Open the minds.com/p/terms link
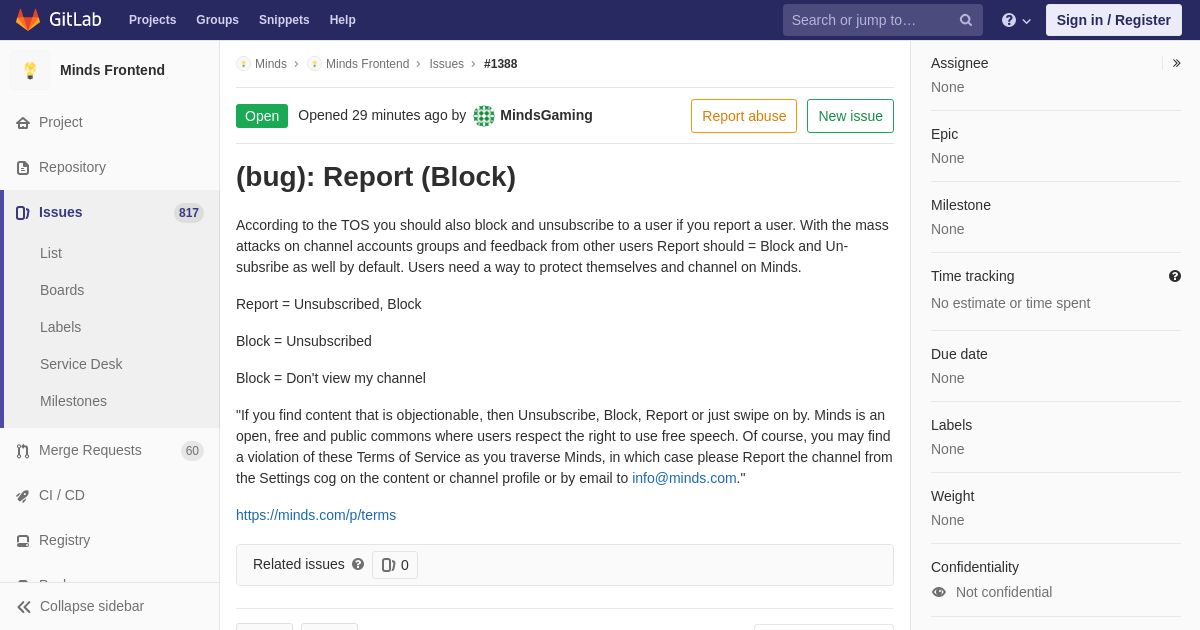This screenshot has height=630, width=1200. [316, 515]
